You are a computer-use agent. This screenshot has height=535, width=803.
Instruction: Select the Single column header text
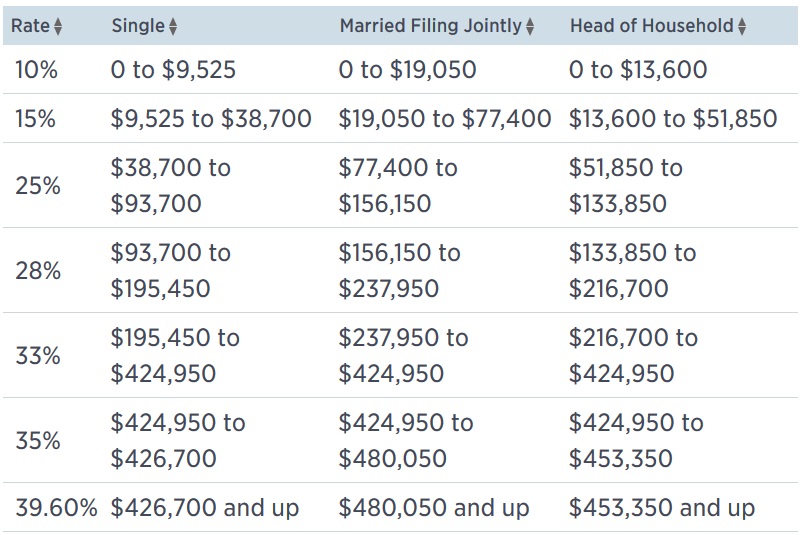point(138,26)
